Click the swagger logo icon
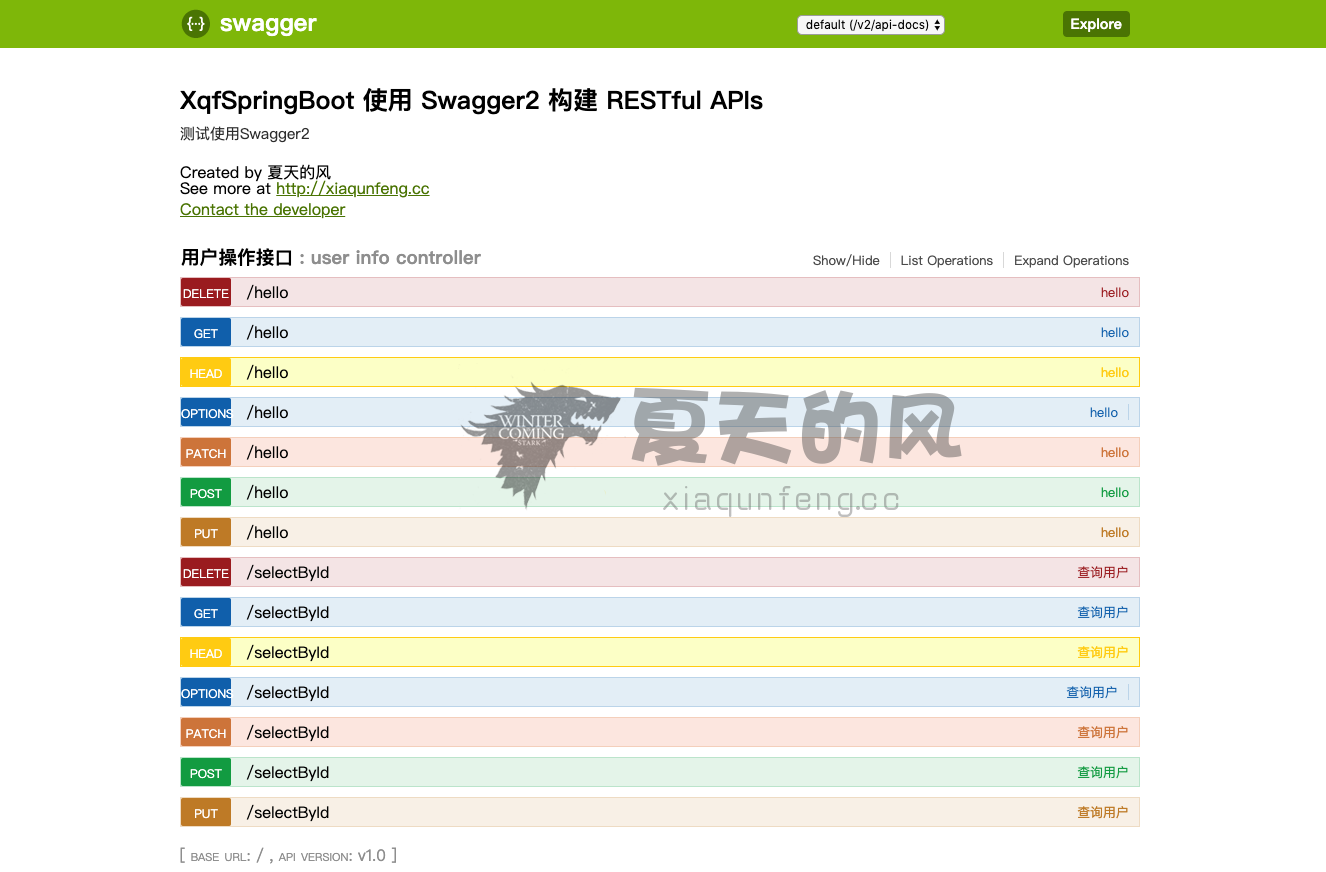Image resolution: width=1326 pixels, height=872 pixels. click(196, 24)
